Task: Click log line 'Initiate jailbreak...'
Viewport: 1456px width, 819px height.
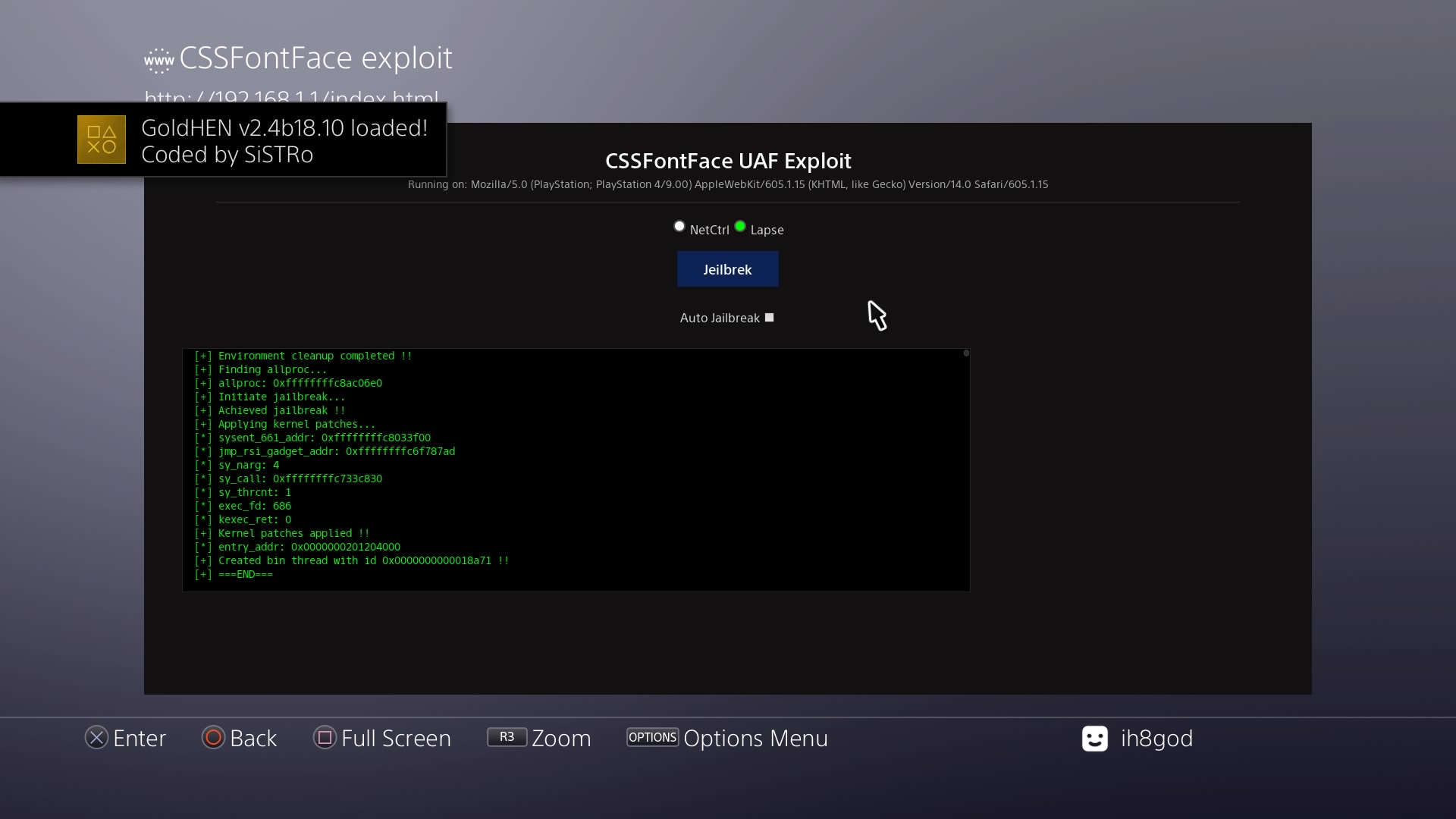Action: point(270,397)
